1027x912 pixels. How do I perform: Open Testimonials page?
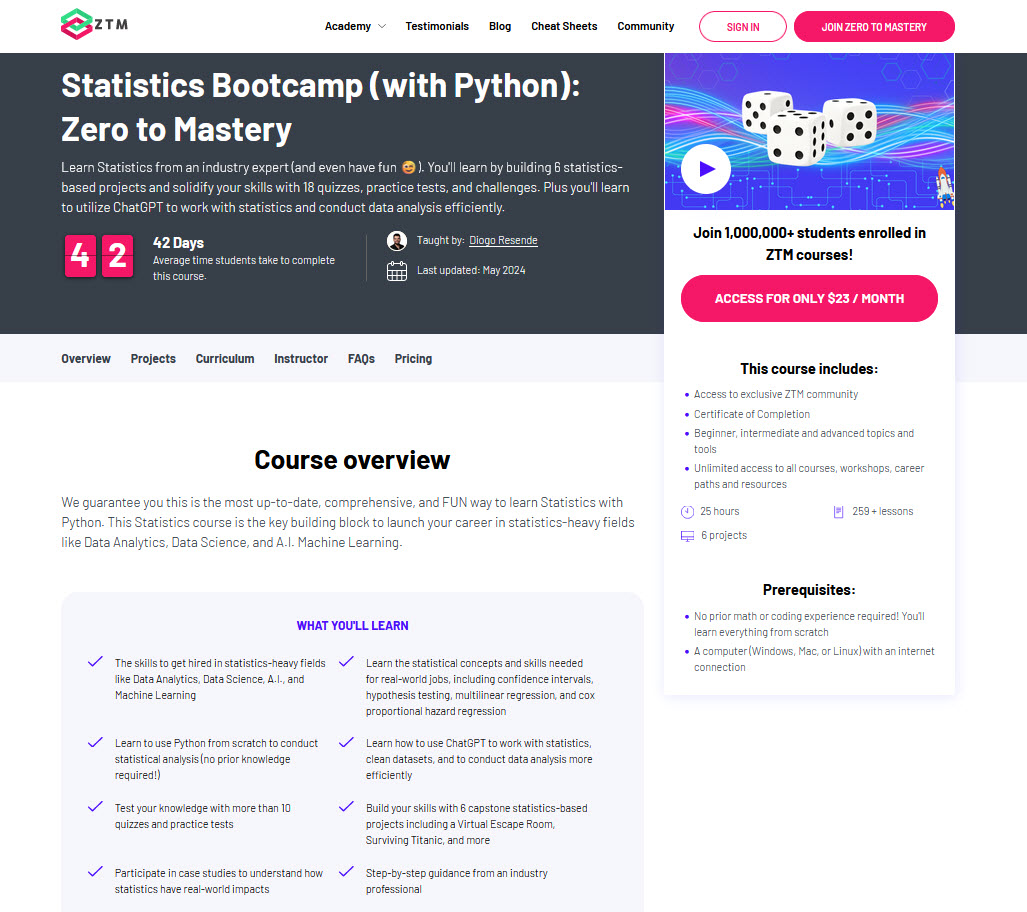[437, 26]
